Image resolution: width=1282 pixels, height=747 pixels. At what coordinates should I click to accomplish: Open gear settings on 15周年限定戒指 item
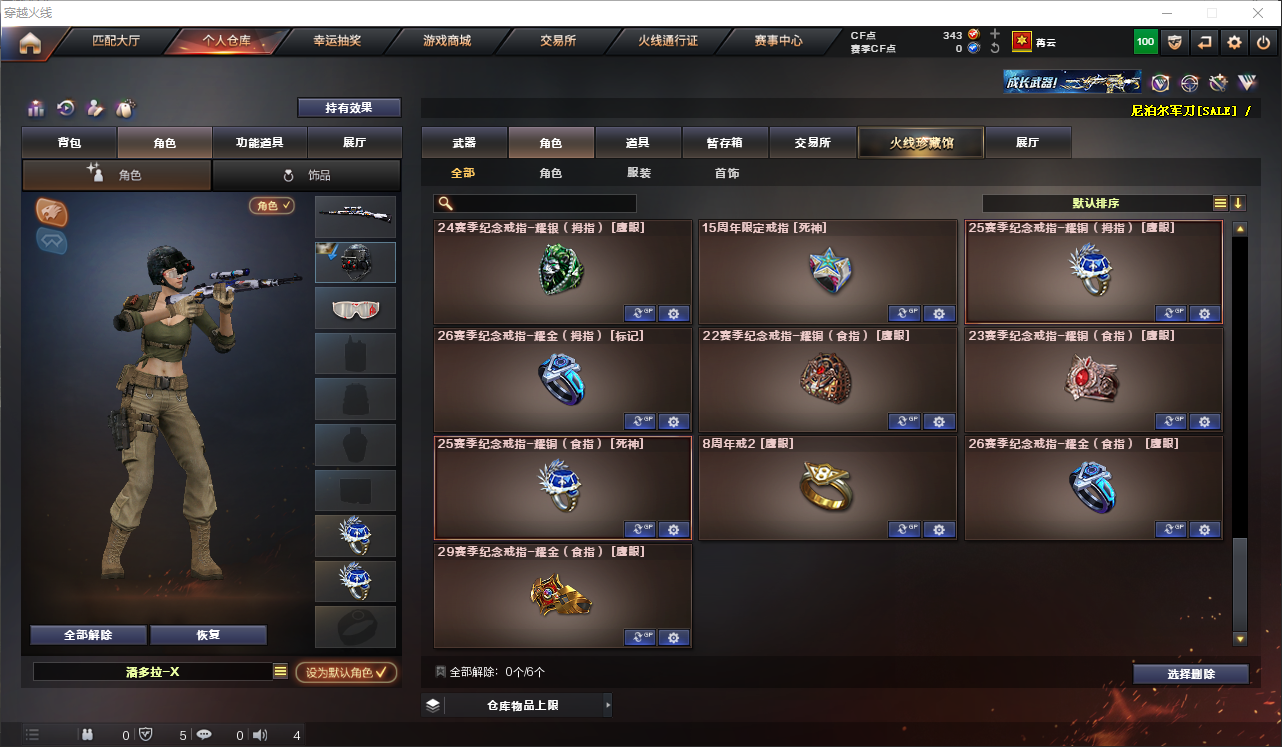938,313
